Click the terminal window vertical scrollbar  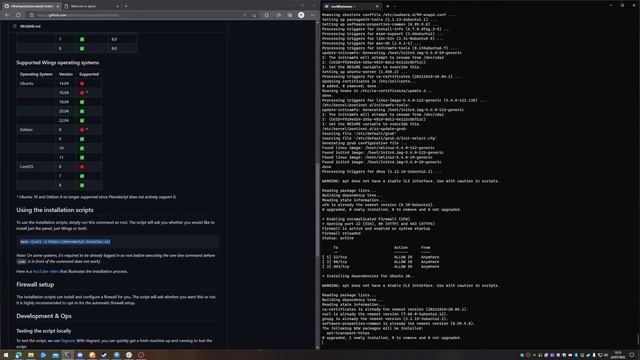pos(638,339)
